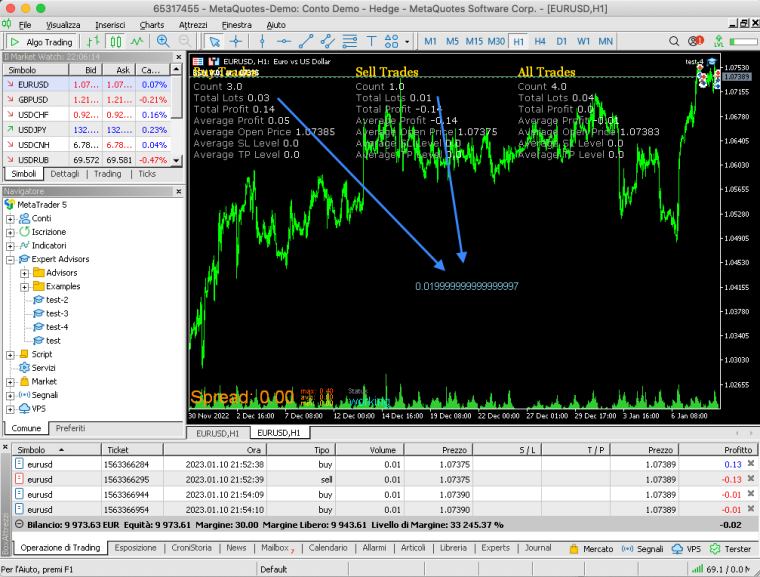Open the Aiuto menu

pyautogui.click(x=276, y=25)
